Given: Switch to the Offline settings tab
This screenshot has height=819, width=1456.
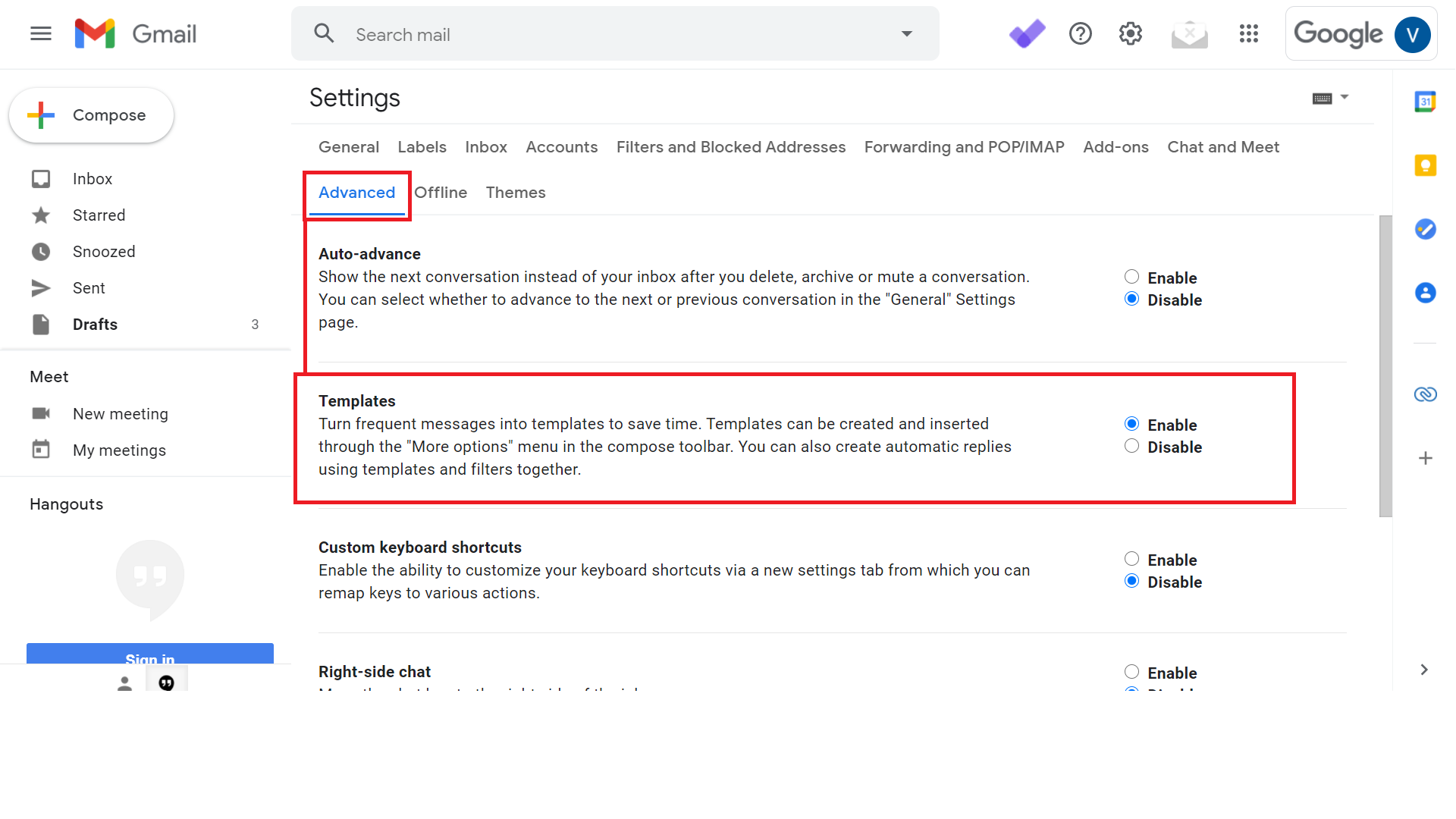Looking at the screenshot, I should 441,192.
